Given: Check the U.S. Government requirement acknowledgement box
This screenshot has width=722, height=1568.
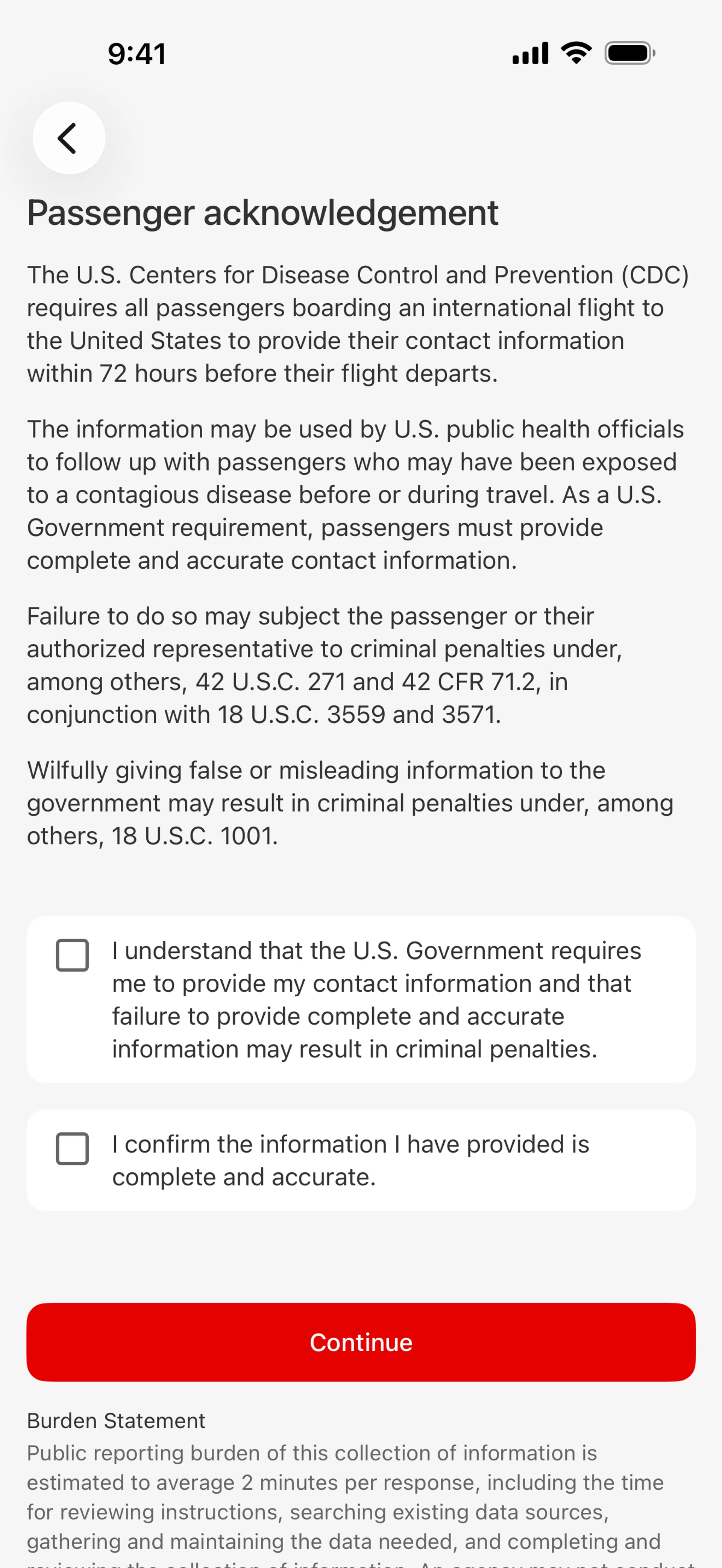Looking at the screenshot, I should click(73, 955).
